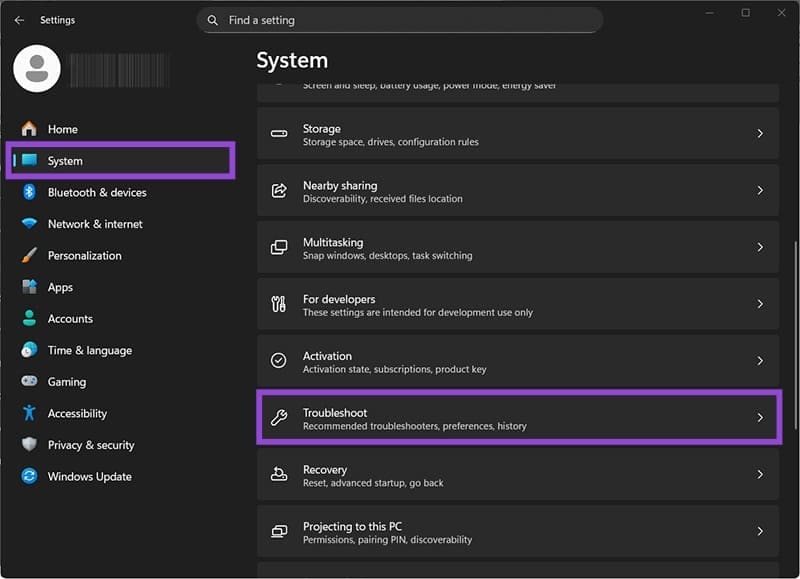Expand the Troubleshoot section chevron
Screen dimensions: 800x579
tap(758, 418)
